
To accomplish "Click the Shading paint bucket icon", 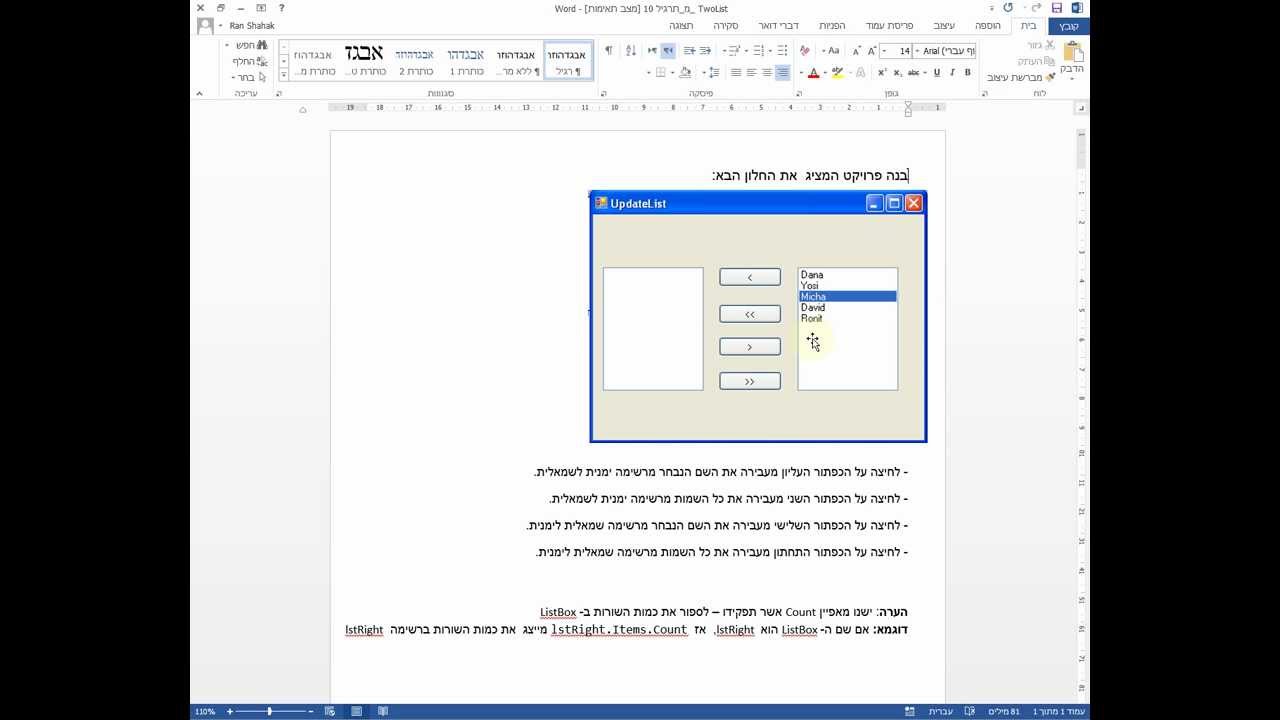I will [685, 72].
